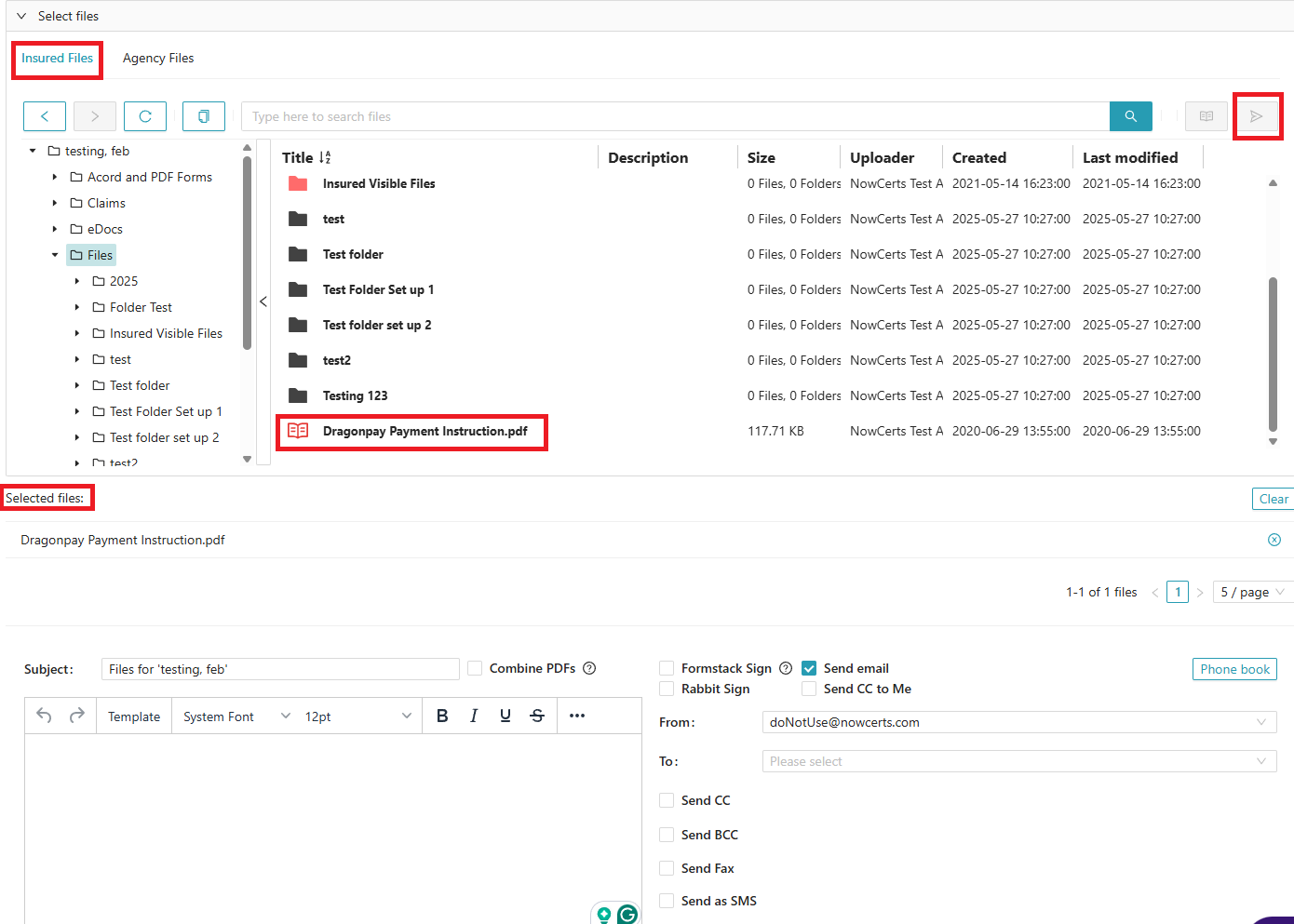Switch to Agency Files tab
This screenshot has height=924, width=1294.
point(158,58)
